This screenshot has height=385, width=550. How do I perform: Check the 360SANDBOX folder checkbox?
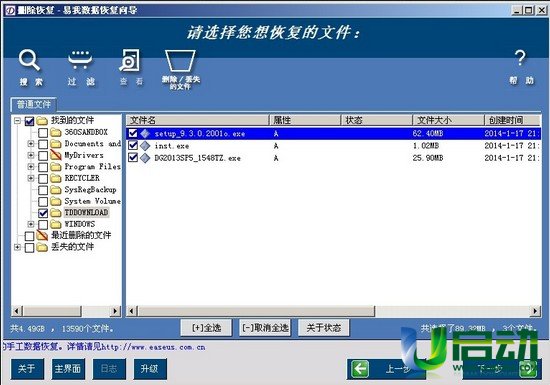[43, 133]
